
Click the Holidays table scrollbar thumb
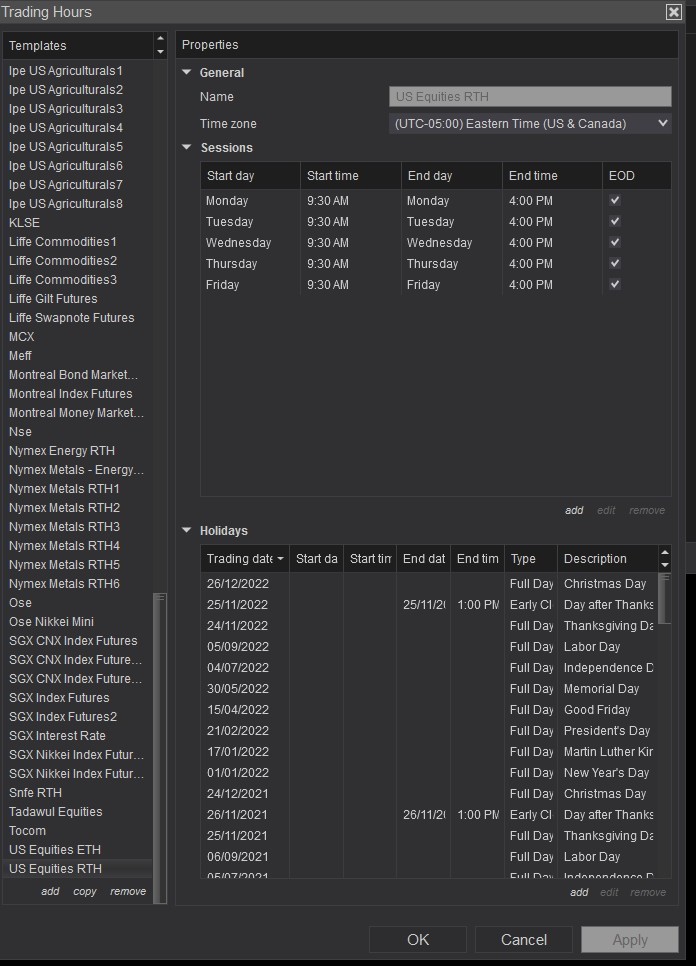click(x=665, y=598)
